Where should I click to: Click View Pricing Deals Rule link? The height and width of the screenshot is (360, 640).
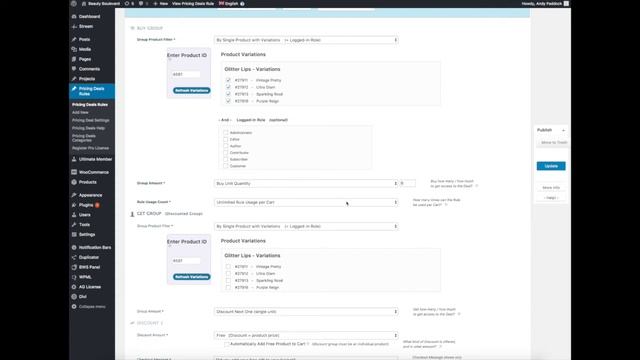pyautogui.click(x=193, y=3)
